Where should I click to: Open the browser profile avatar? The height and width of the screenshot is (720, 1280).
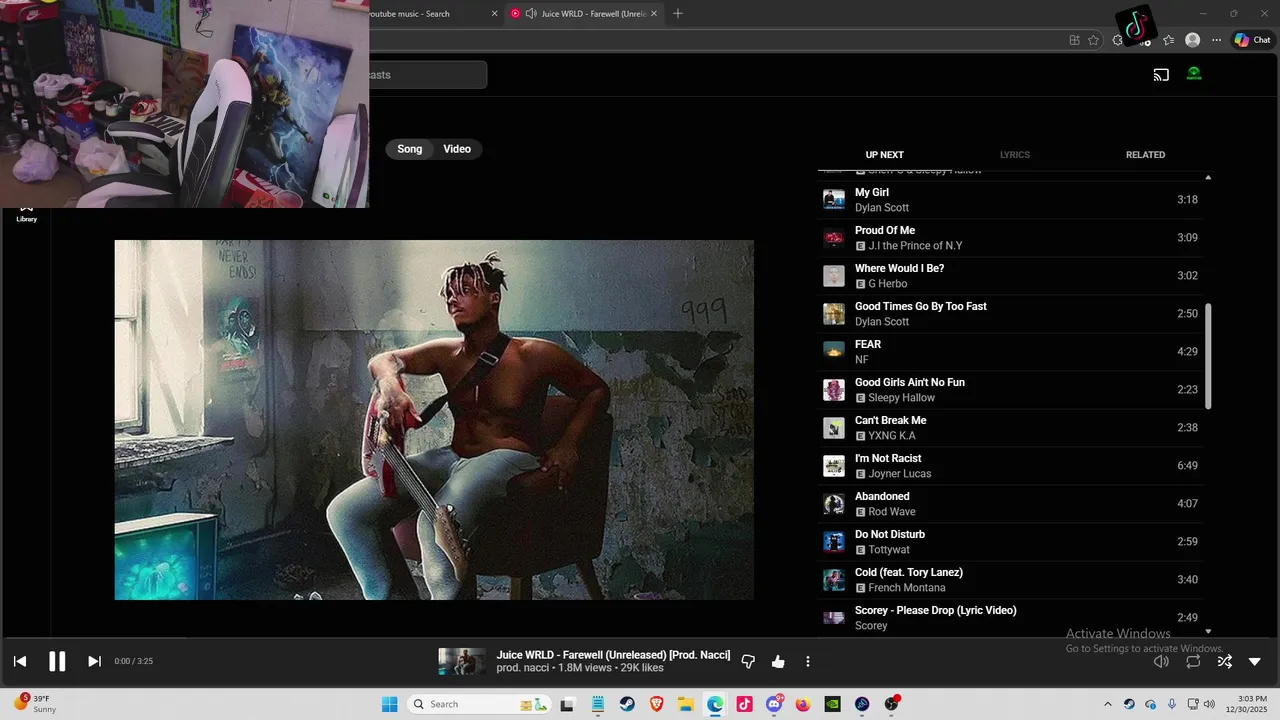(x=1192, y=40)
